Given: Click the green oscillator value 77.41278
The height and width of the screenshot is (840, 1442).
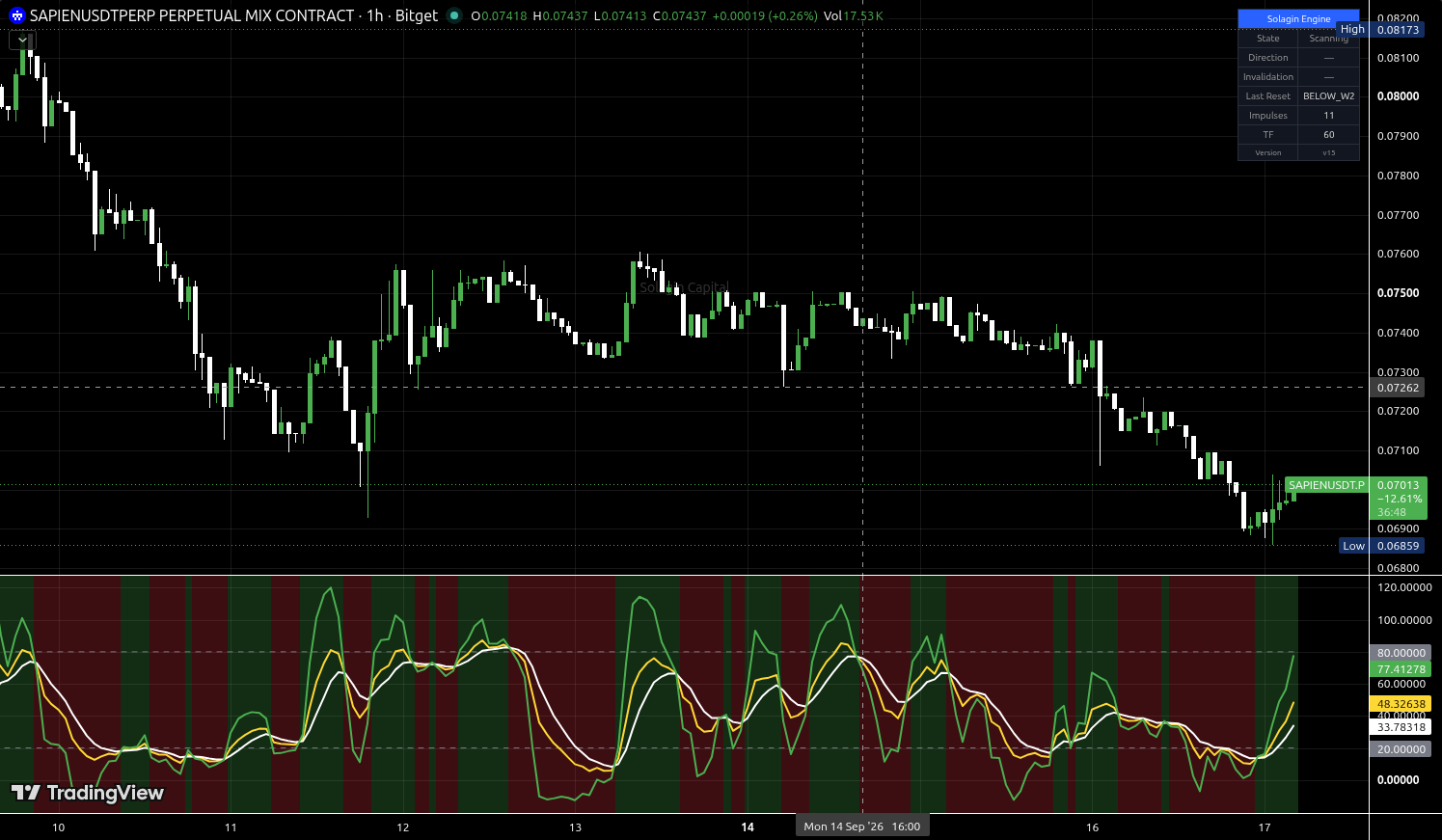Looking at the screenshot, I should click(1401, 669).
